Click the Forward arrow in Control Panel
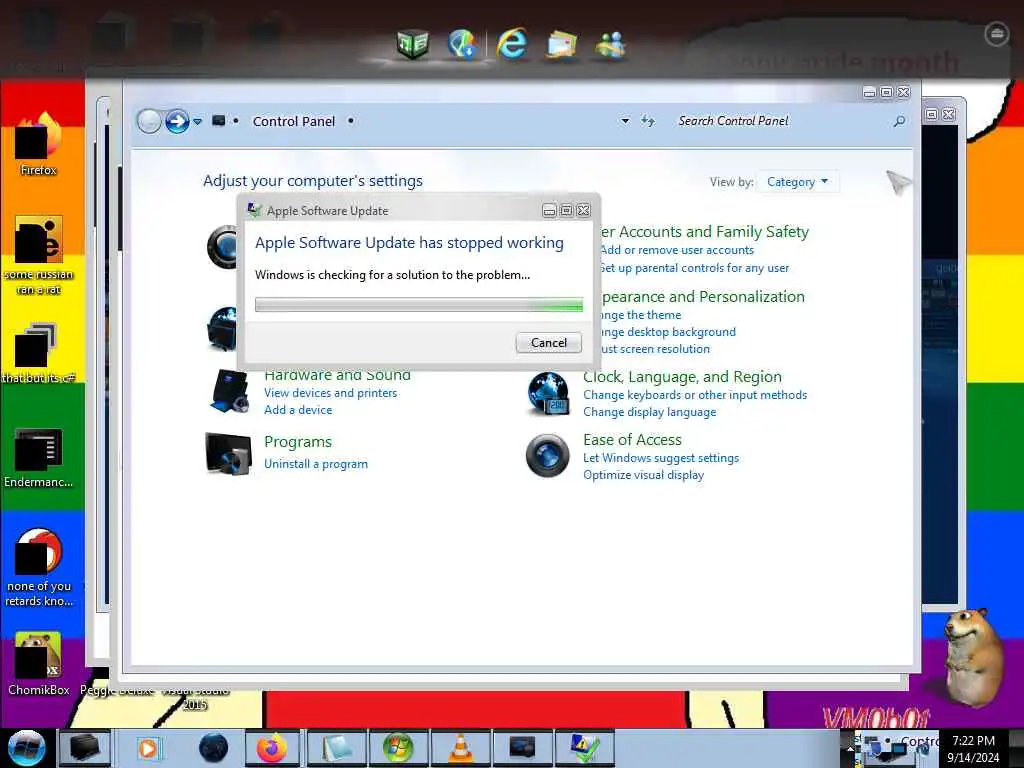This screenshot has height=768, width=1024. coord(177,121)
